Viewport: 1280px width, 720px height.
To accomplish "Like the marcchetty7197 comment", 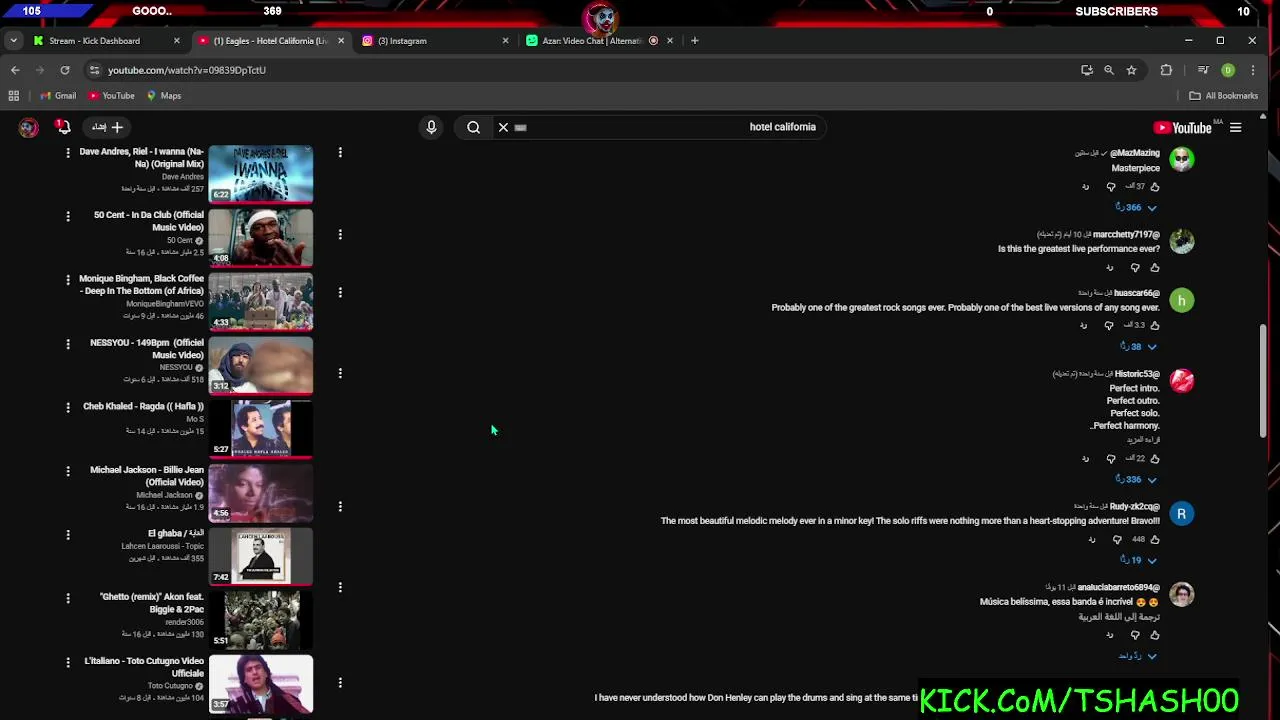I will point(1155,268).
